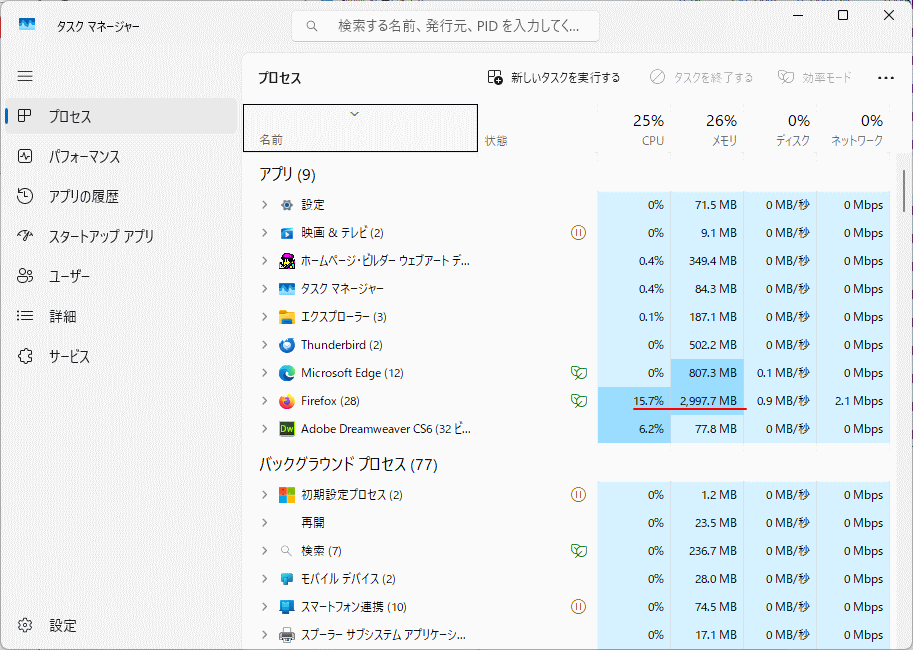This screenshot has width=913, height=650.
Task: Switch to パフォーマンス page
Action: coord(121,156)
